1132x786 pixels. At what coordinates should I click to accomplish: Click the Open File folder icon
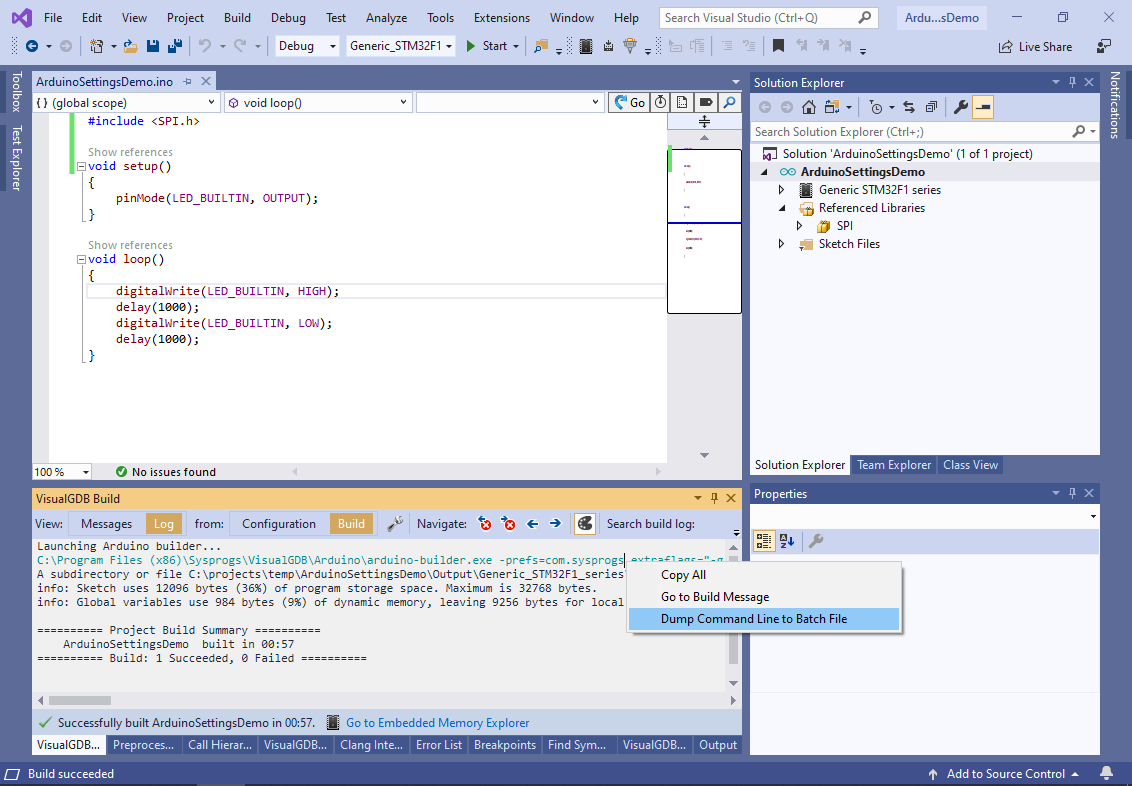tap(131, 46)
